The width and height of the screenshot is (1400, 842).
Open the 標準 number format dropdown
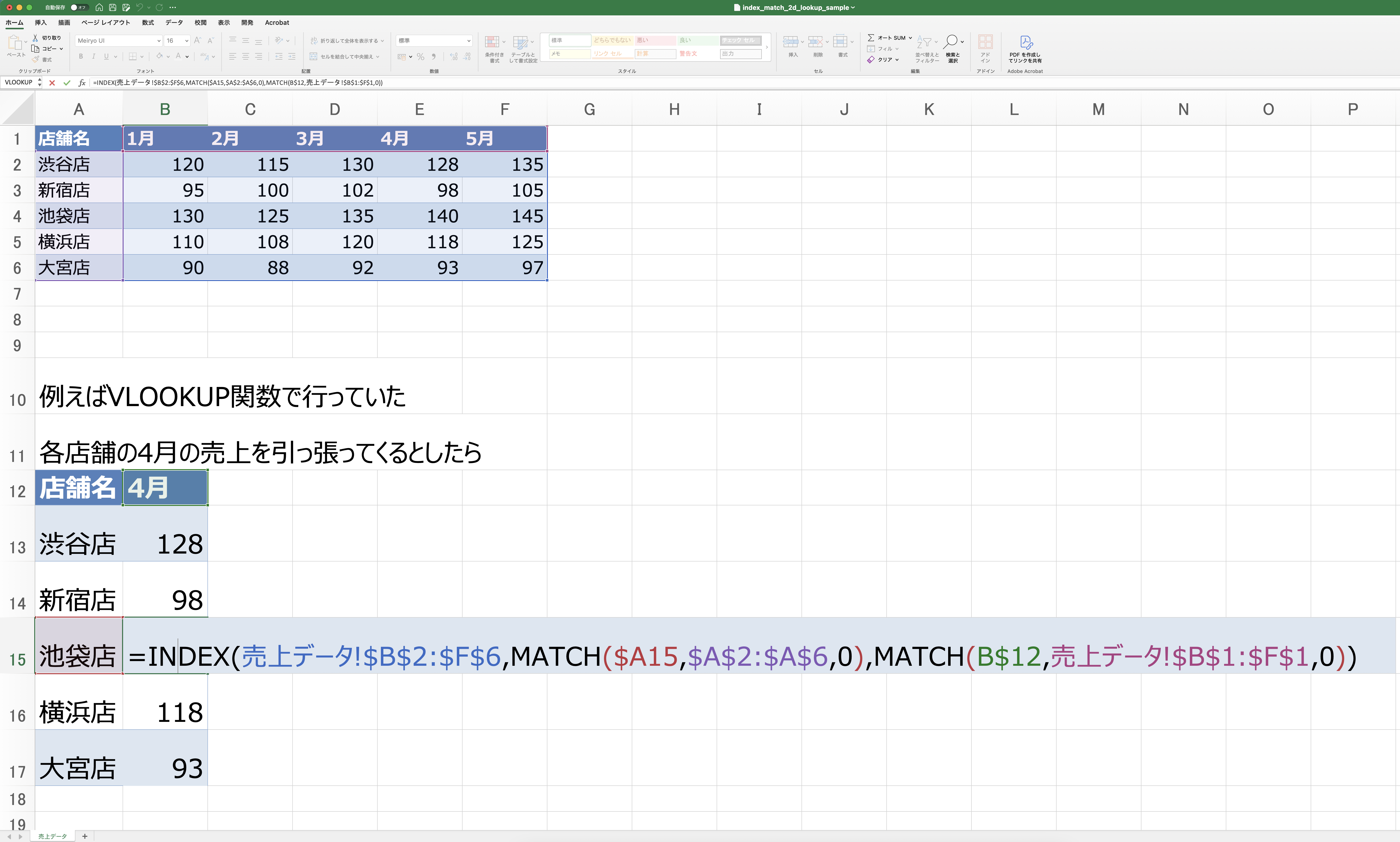click(468, 41)
